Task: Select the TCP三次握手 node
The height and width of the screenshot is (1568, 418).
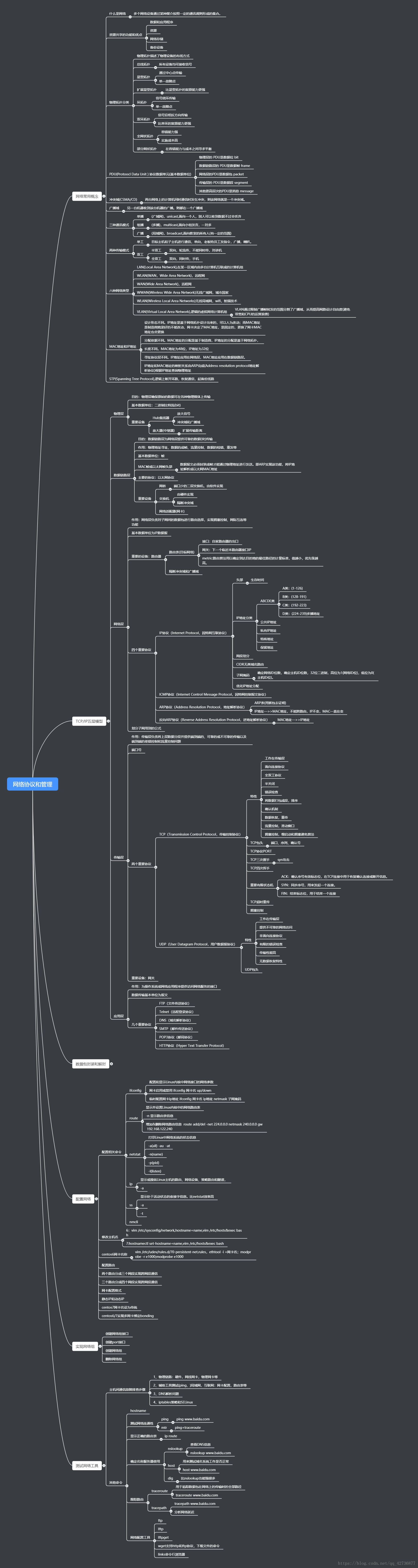Action: (x=260, y=860)
